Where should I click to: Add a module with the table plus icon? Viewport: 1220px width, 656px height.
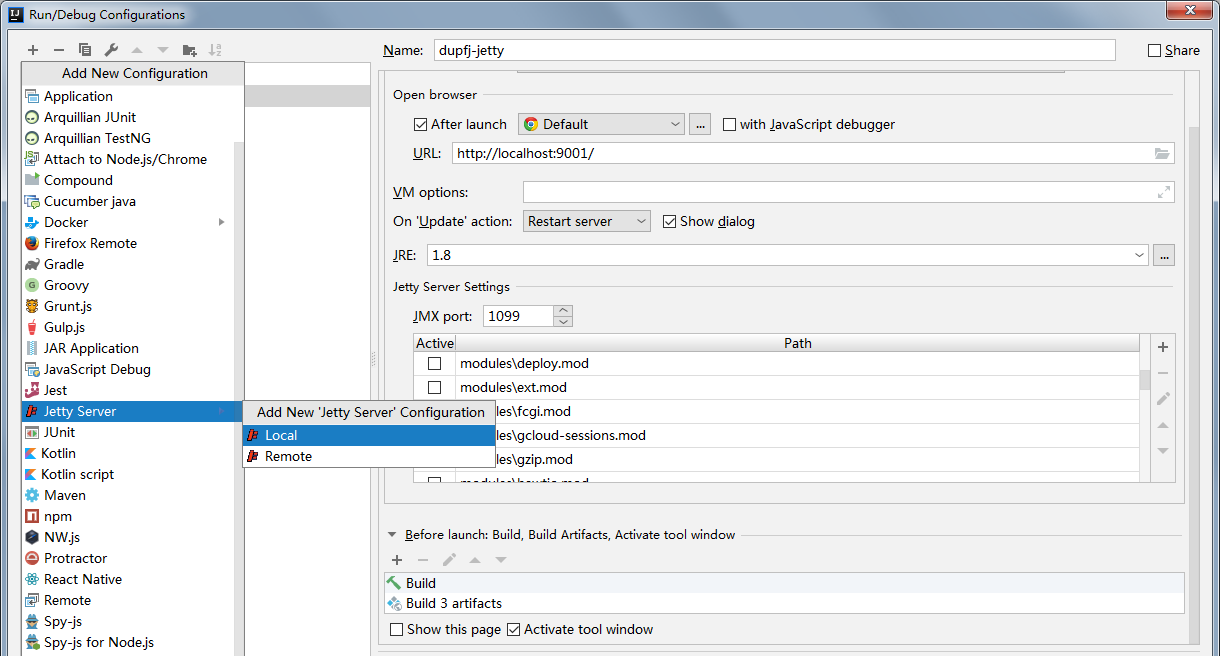[x=1163, y=347]
